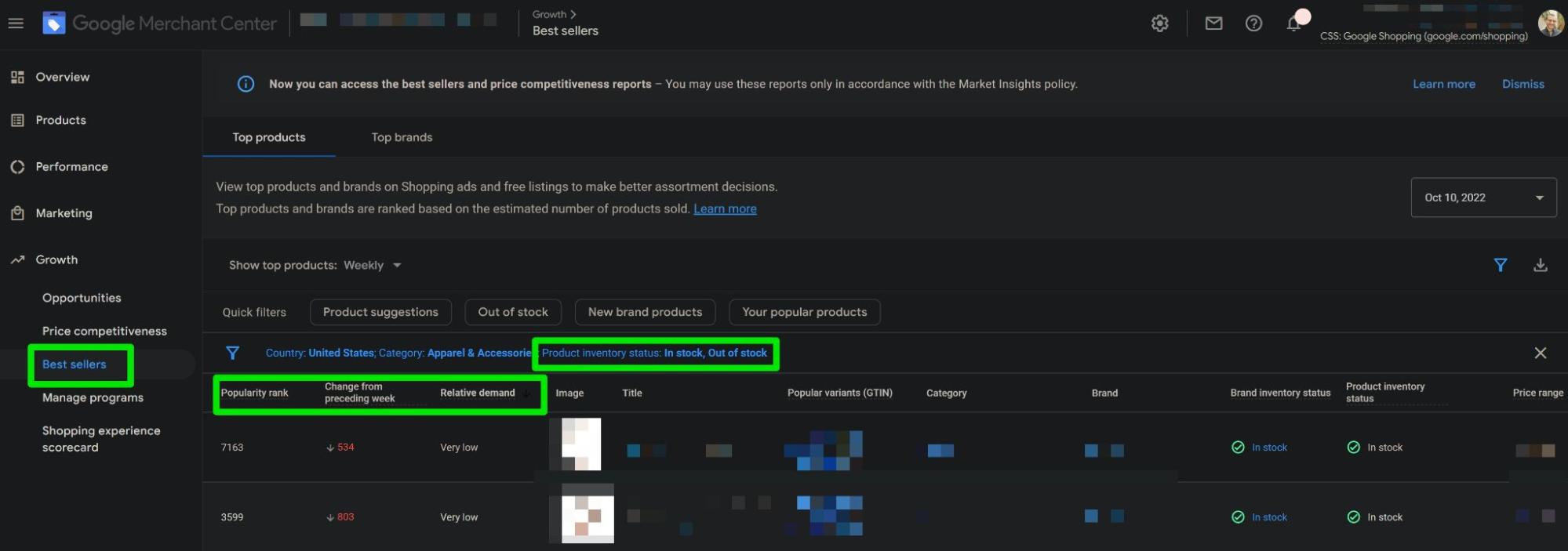Open Performance in the sidebar
The image size is (1568, 551).
(x=72, y=167)
